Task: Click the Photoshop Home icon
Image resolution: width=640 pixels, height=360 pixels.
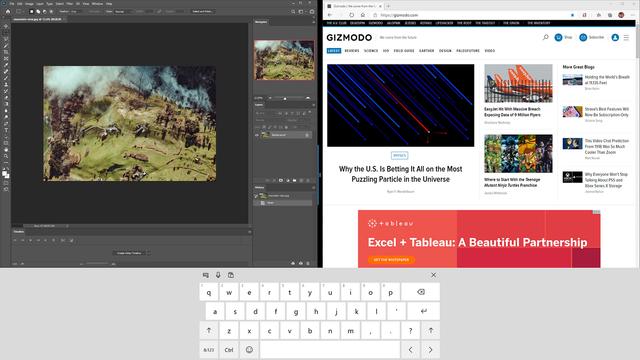Action: (x=7, y=11)
